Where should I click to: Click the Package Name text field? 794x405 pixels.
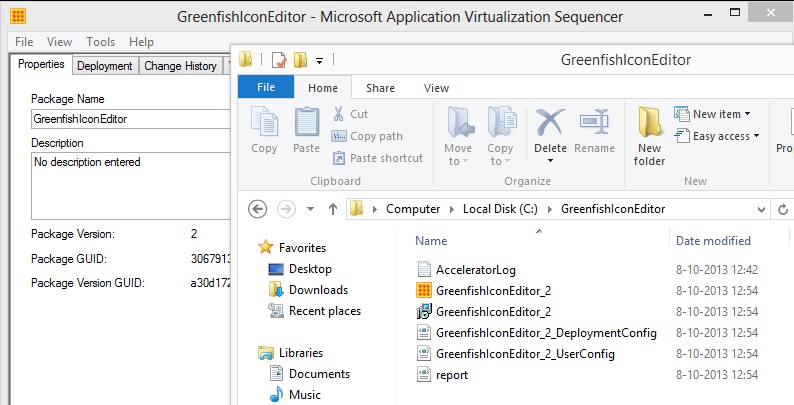tap(125, 118)
